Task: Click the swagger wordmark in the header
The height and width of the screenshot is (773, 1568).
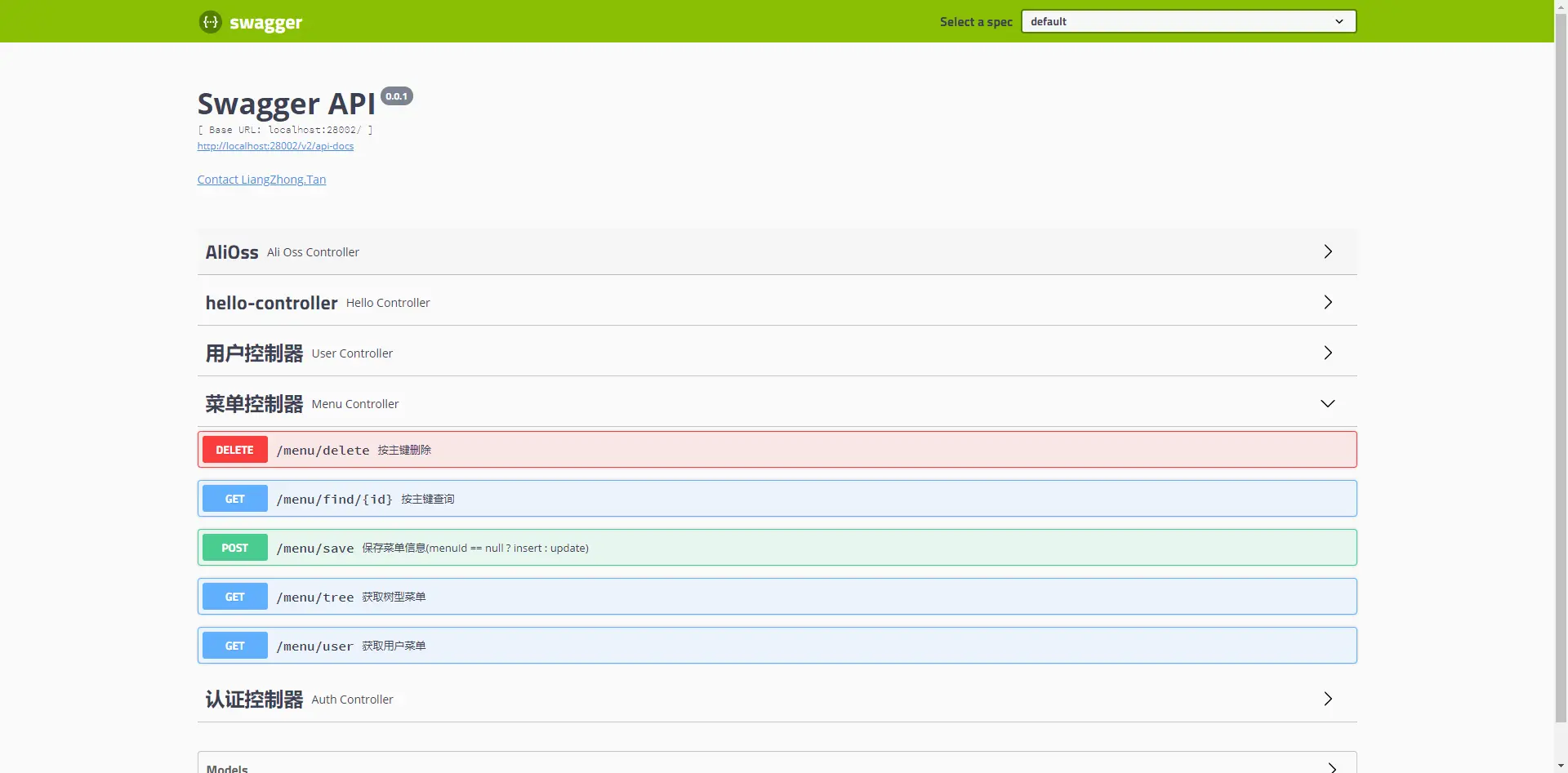Action: pyautogui.click(x=266, y=23)
